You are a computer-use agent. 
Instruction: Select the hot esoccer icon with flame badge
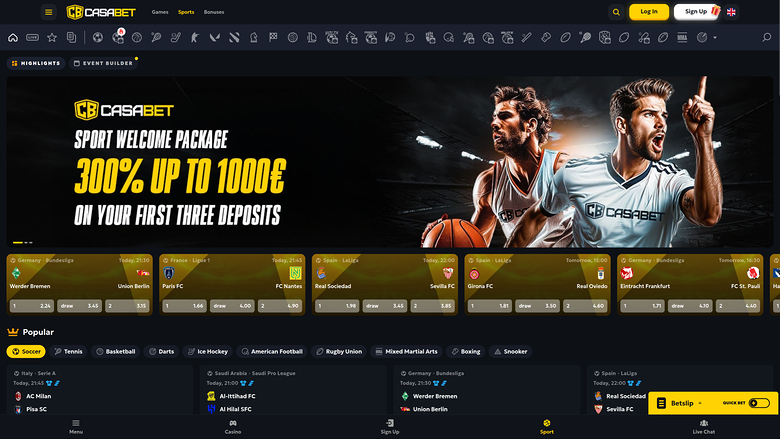point(118,37)
